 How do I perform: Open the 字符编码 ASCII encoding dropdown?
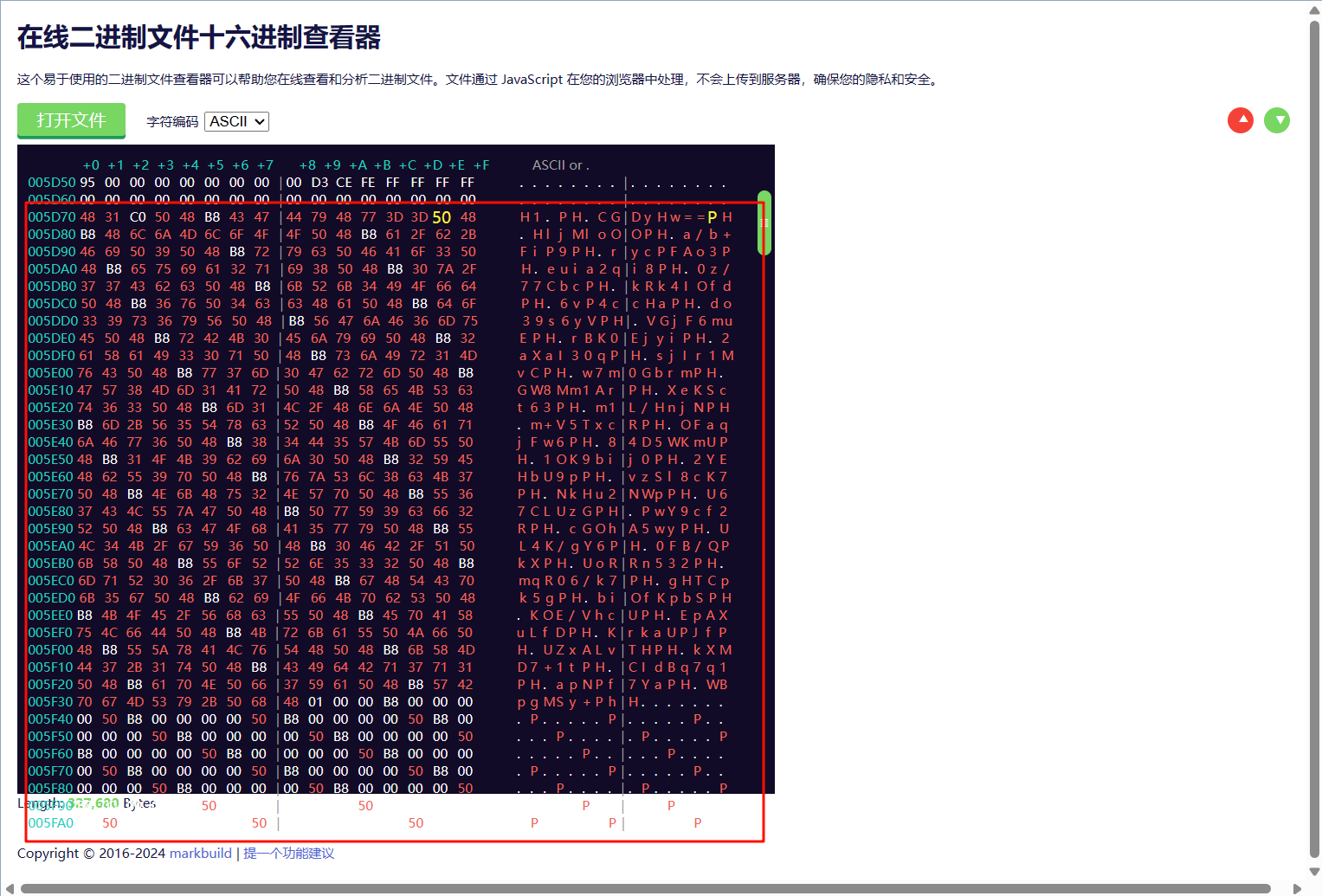pyautogui.click(x=235, y=121)
